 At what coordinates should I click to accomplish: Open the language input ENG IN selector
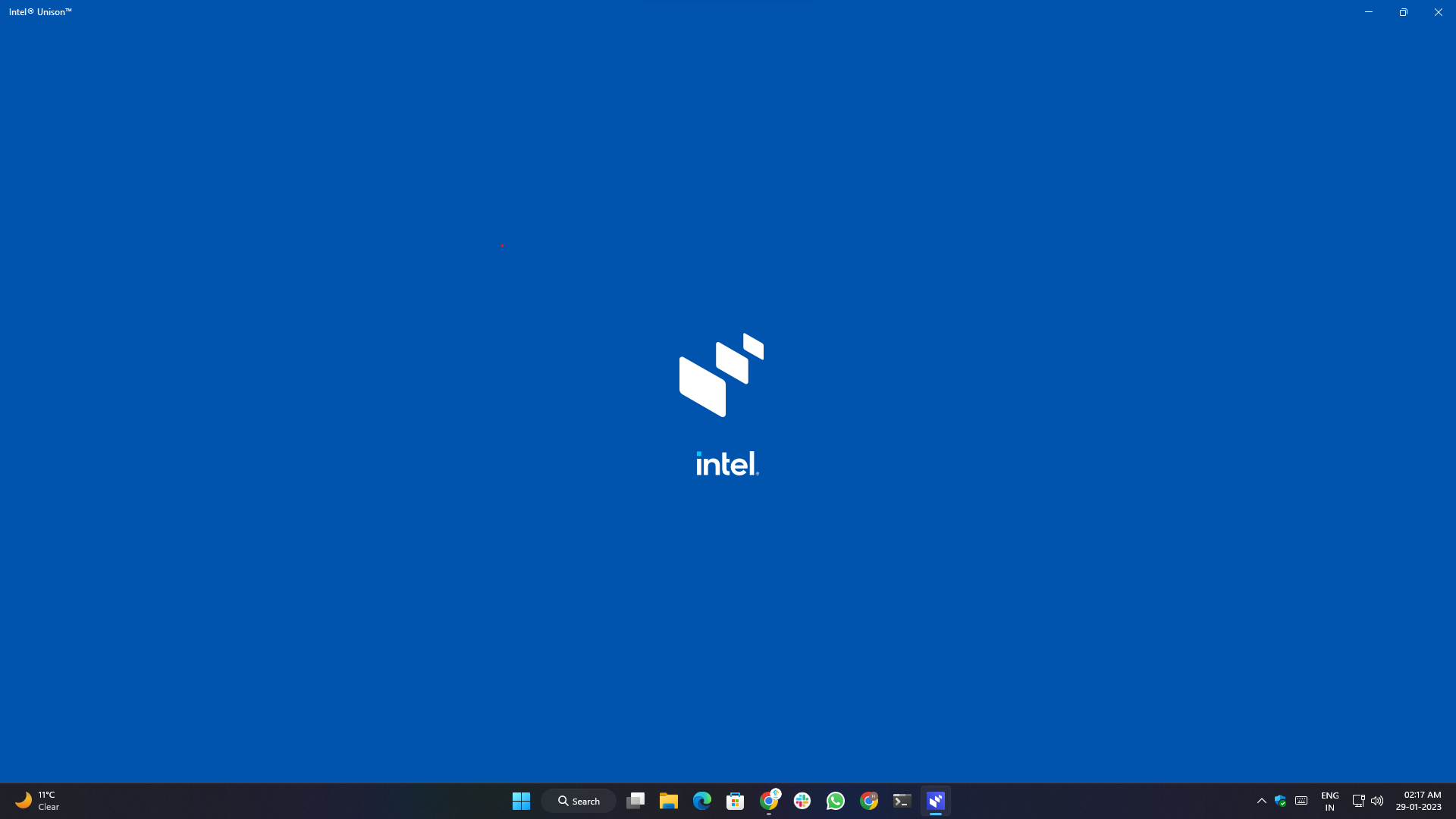click(x=1329, y=800)
